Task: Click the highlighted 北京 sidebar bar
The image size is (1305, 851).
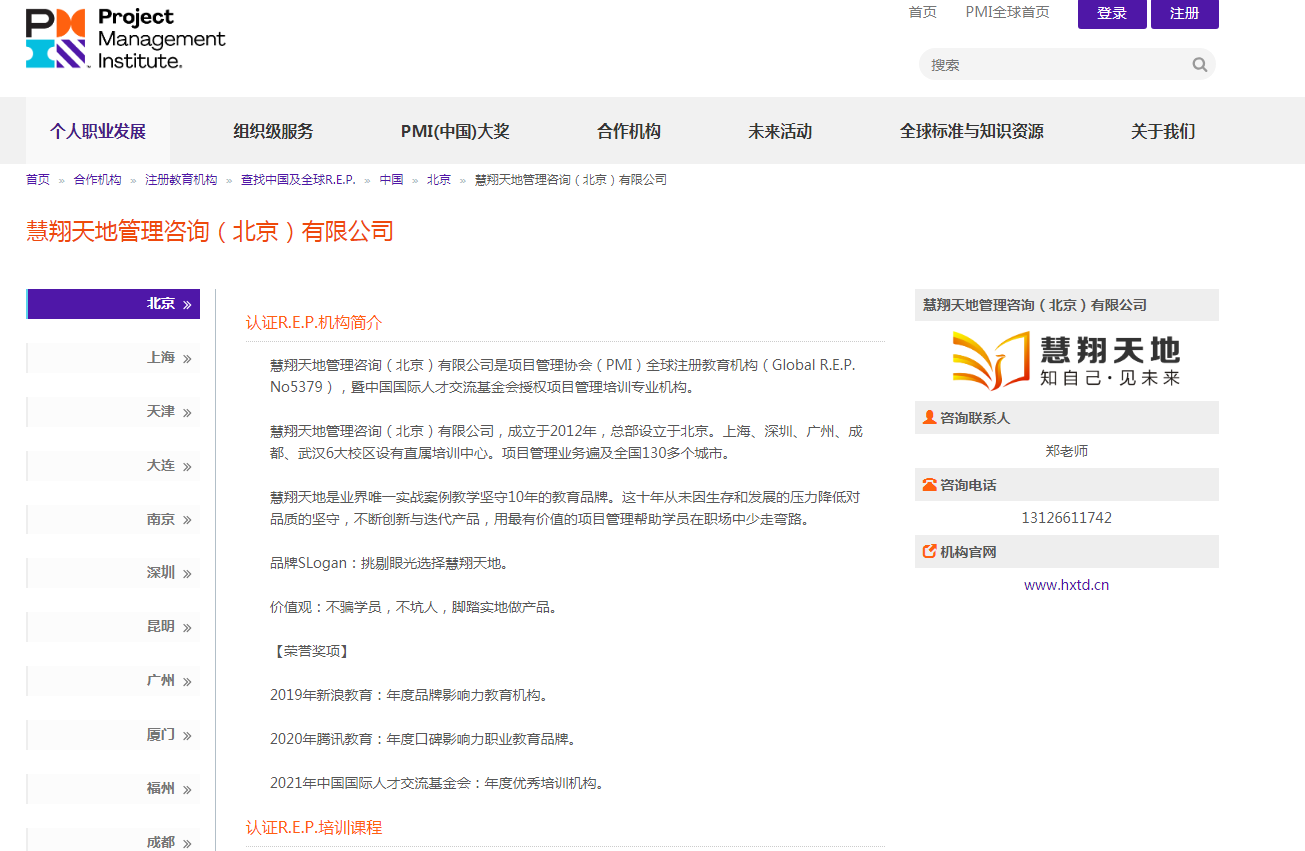Action: coord(113,304)
